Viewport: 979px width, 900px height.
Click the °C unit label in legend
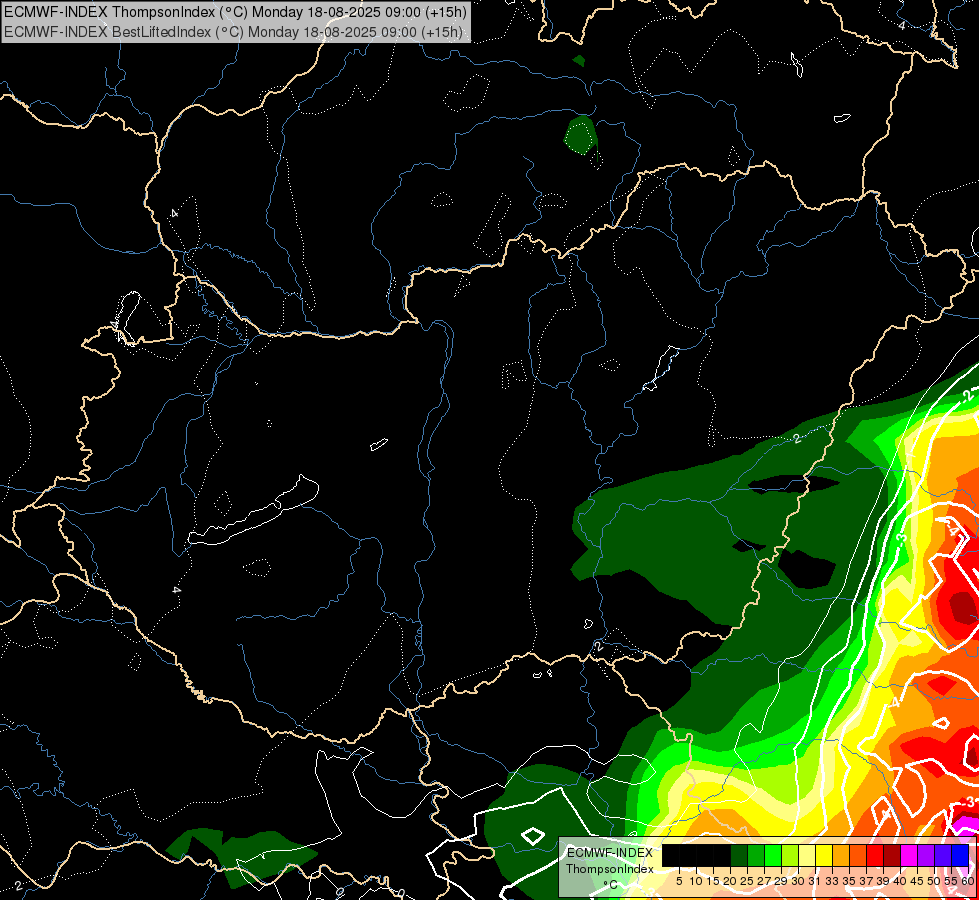(611, 884)
